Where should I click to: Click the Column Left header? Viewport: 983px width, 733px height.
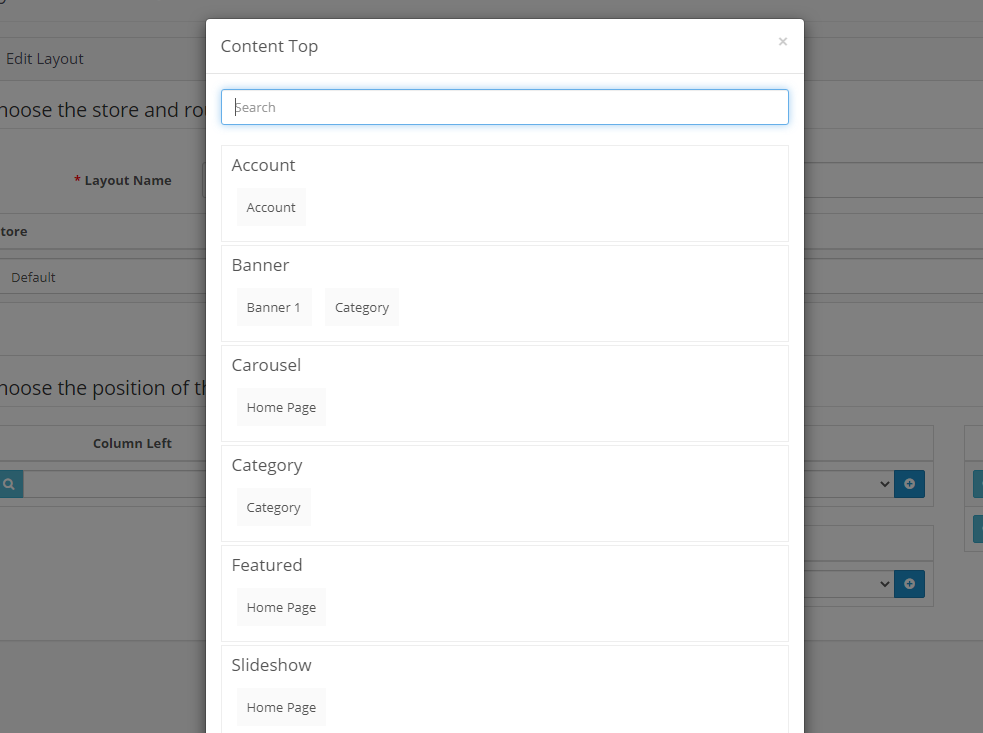132,443
